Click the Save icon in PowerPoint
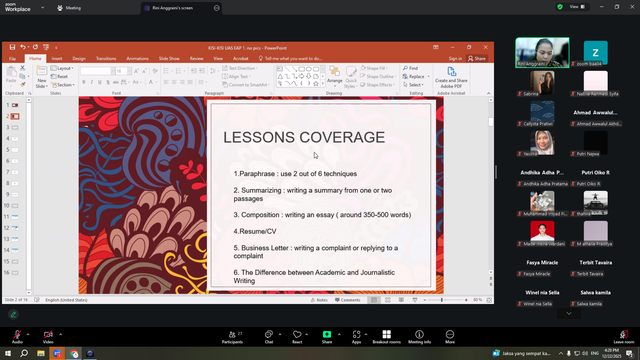 pos(12,47)
